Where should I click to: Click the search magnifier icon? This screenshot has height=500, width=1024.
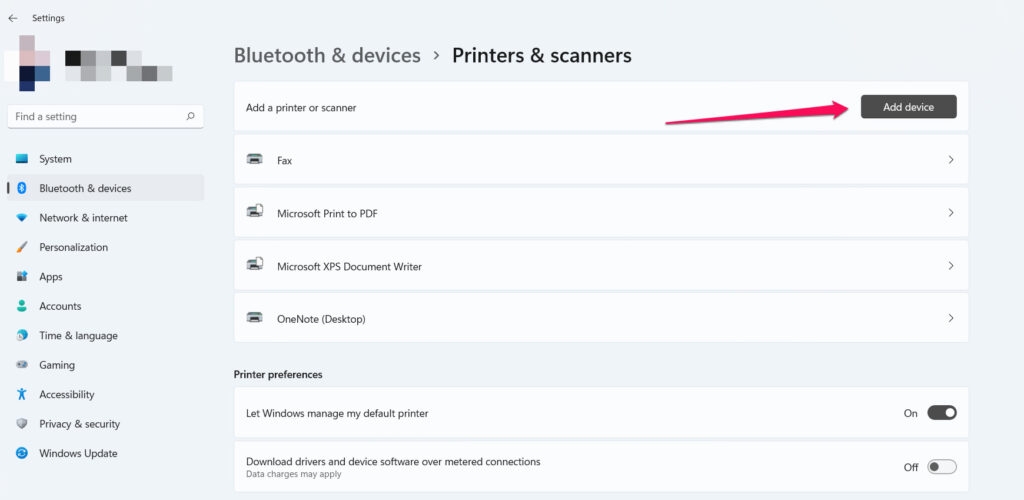[x=190, y=116]
